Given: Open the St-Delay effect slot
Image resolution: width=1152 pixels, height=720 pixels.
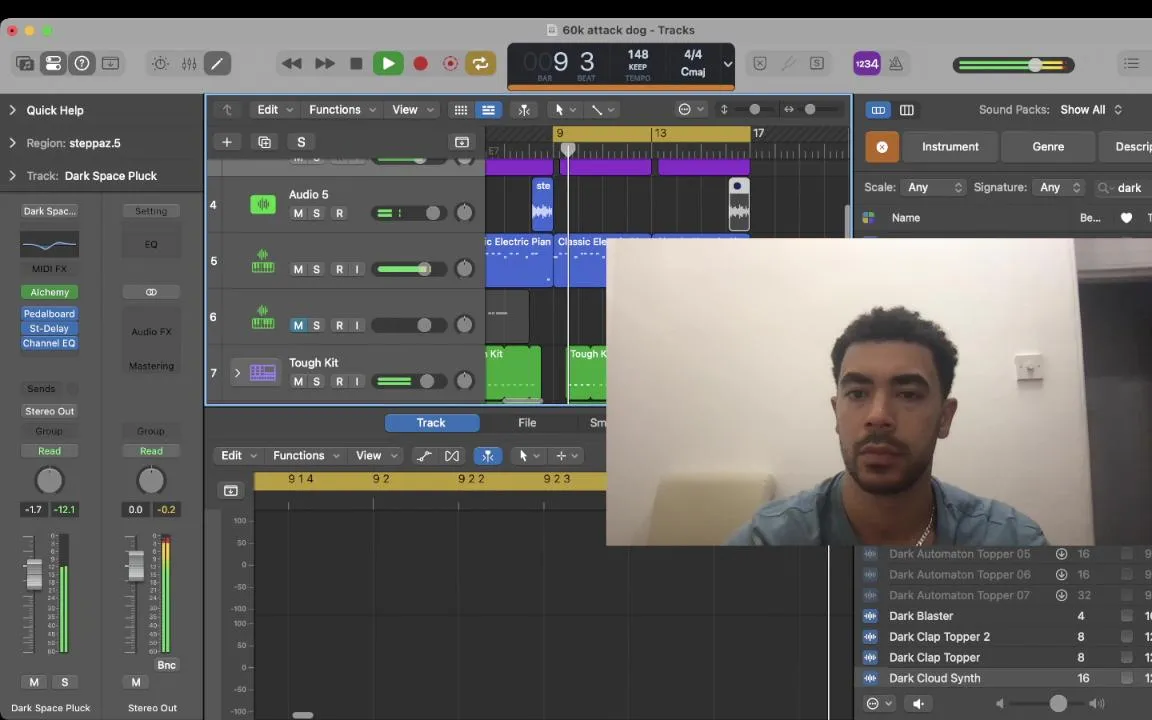Looking at the screenshot, I should coord(49,328).
